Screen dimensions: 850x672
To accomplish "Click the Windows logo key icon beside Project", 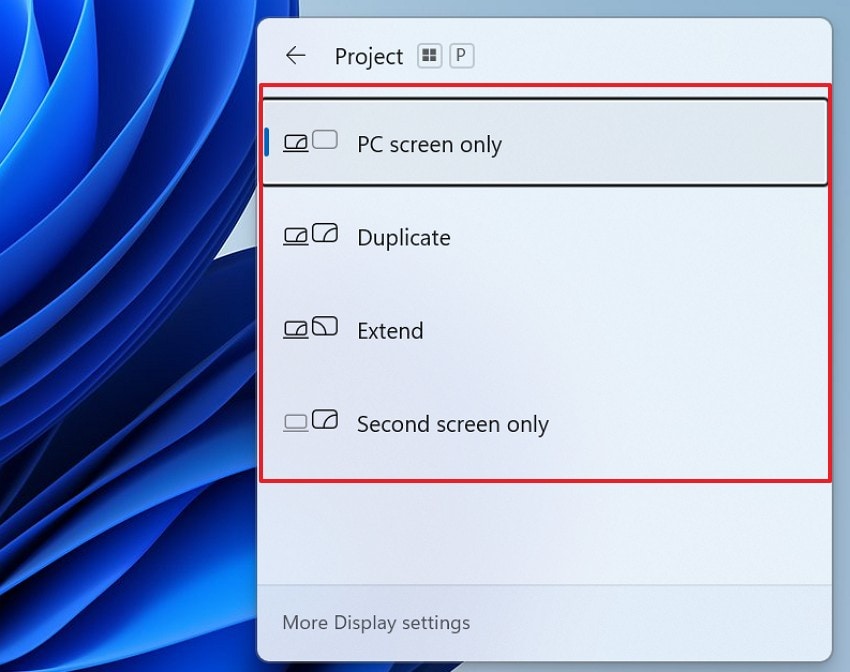I will point(428,56).
